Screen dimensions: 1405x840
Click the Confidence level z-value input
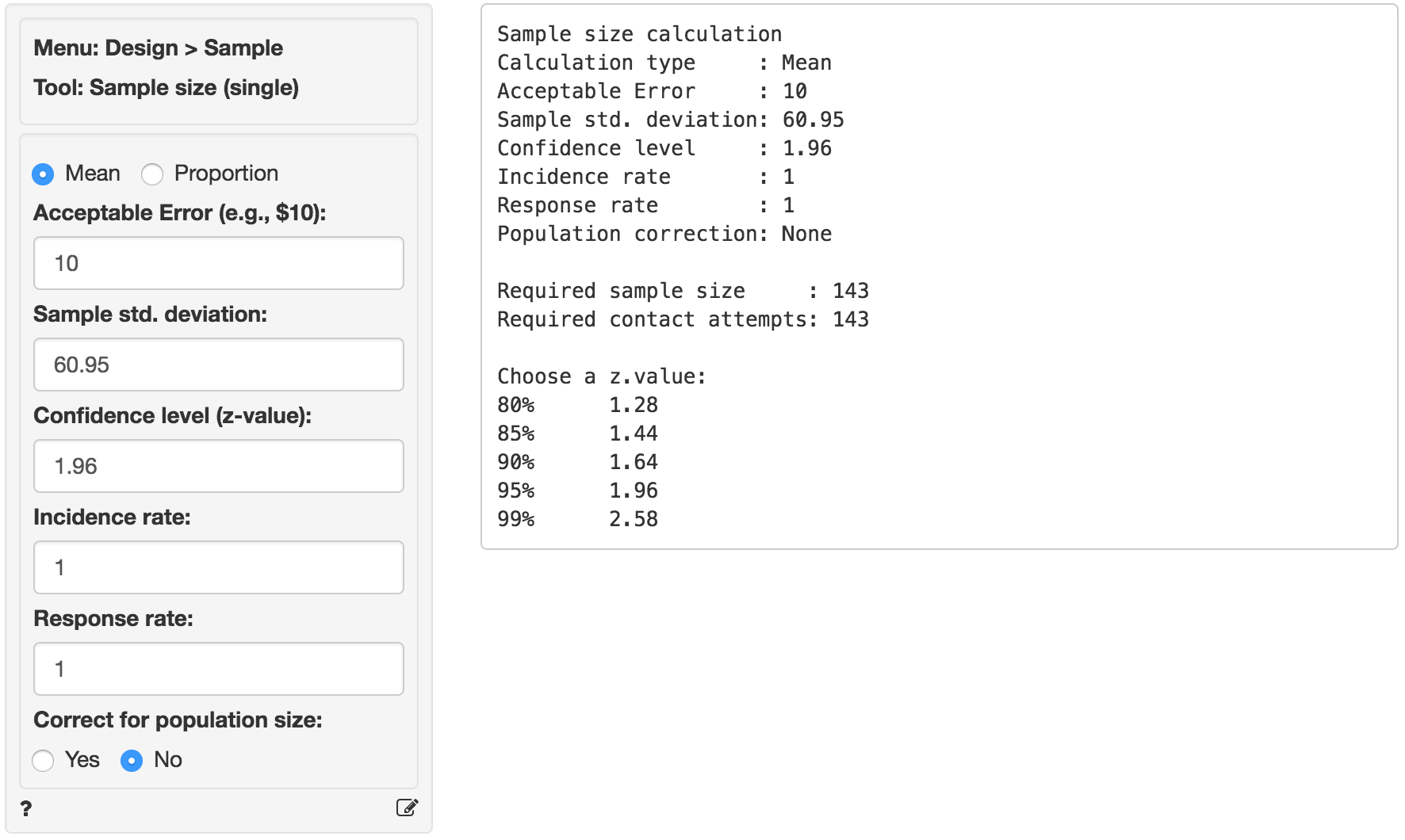point(219,466)
